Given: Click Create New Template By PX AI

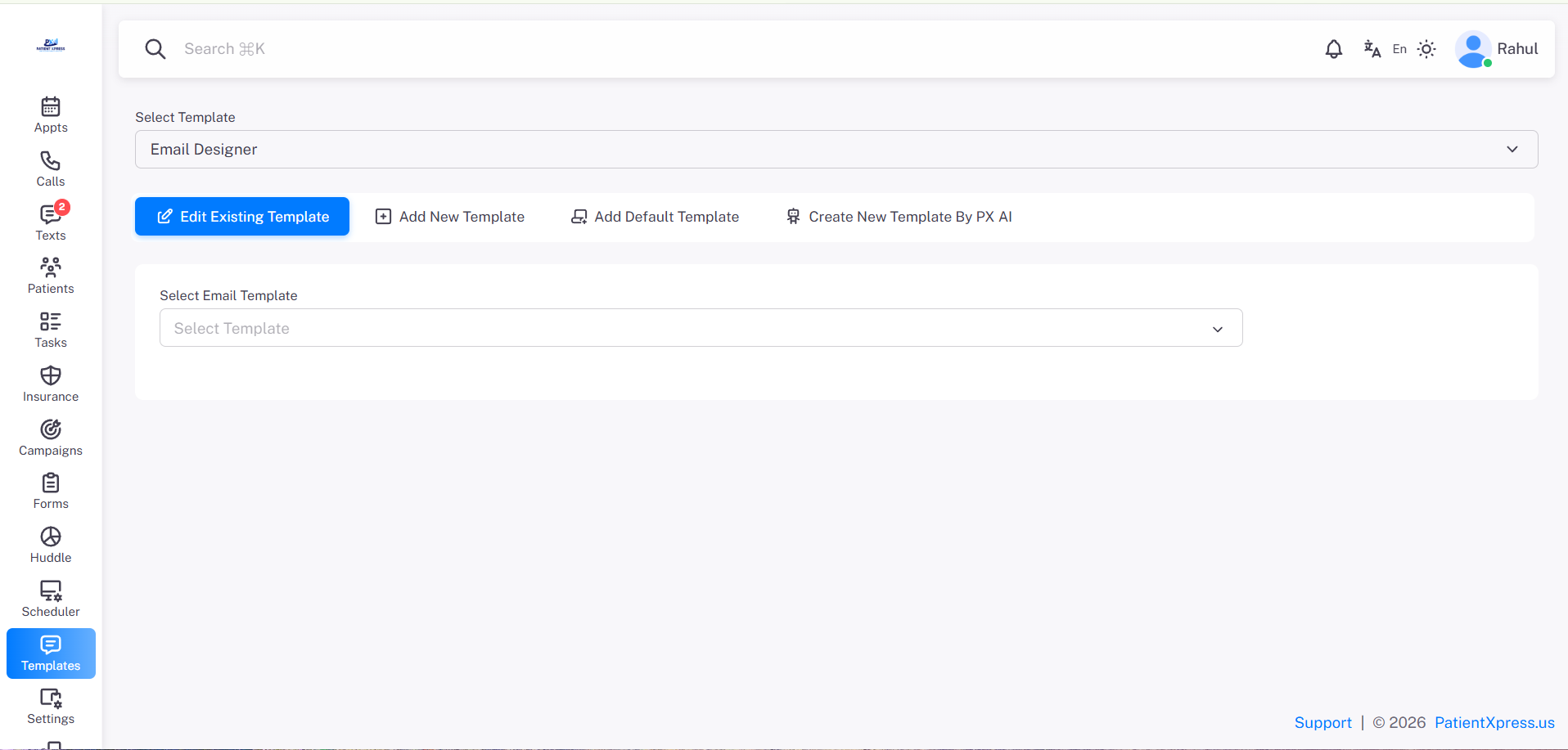Looking at the screenshot, I should point(899,216).
